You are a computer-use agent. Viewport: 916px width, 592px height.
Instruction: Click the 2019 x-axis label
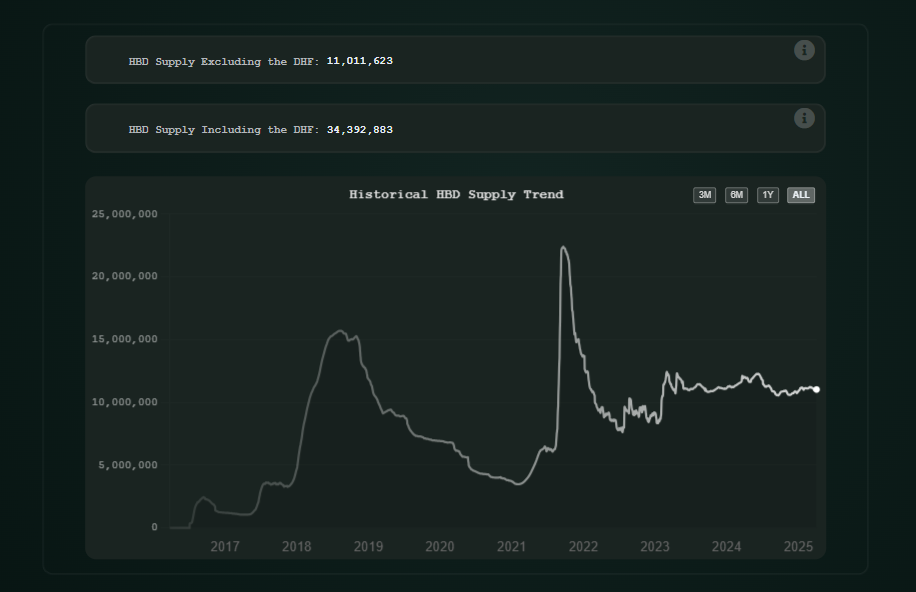(368, 546)
